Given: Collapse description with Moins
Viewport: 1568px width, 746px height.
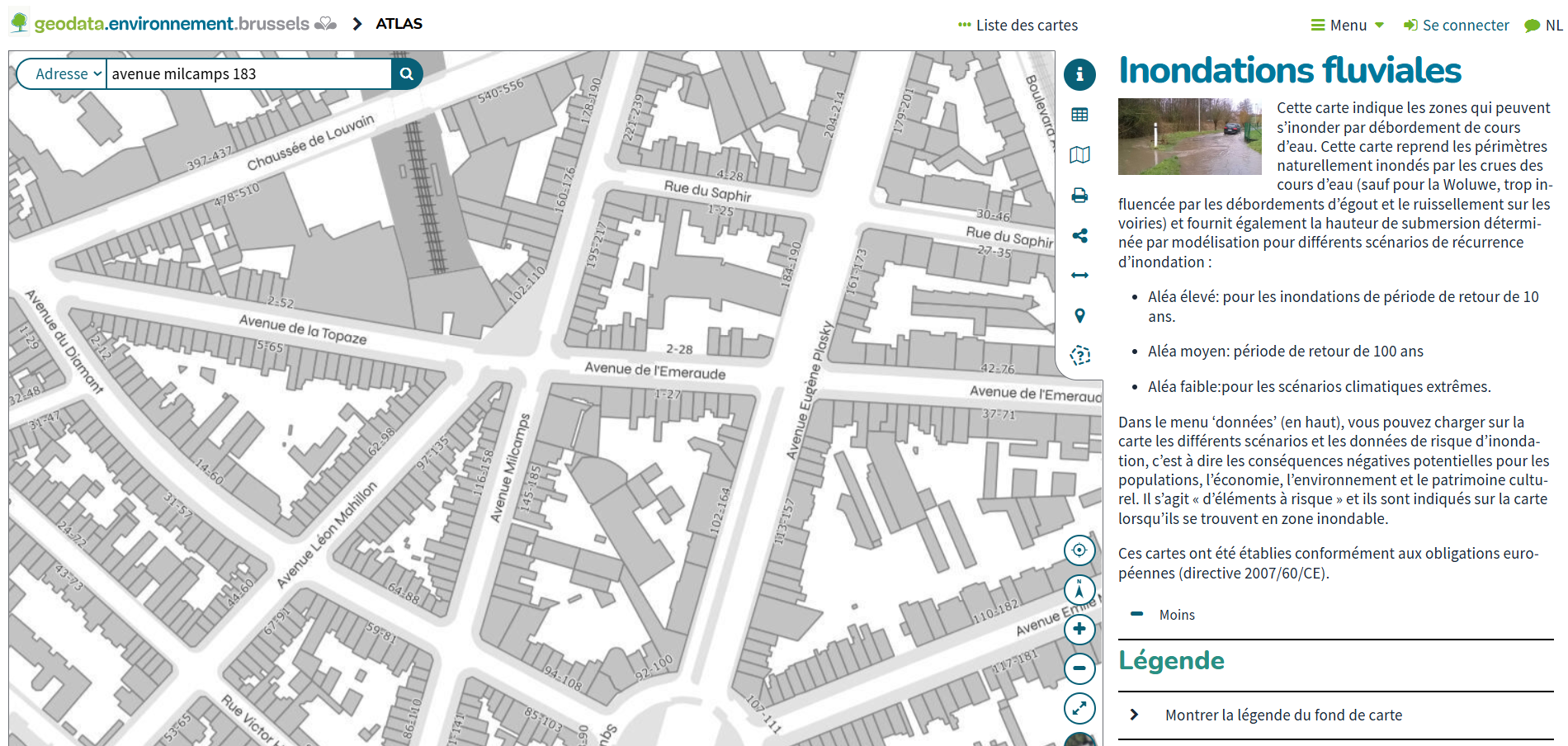Looking at the screenshot, I should pos(1176,615).
